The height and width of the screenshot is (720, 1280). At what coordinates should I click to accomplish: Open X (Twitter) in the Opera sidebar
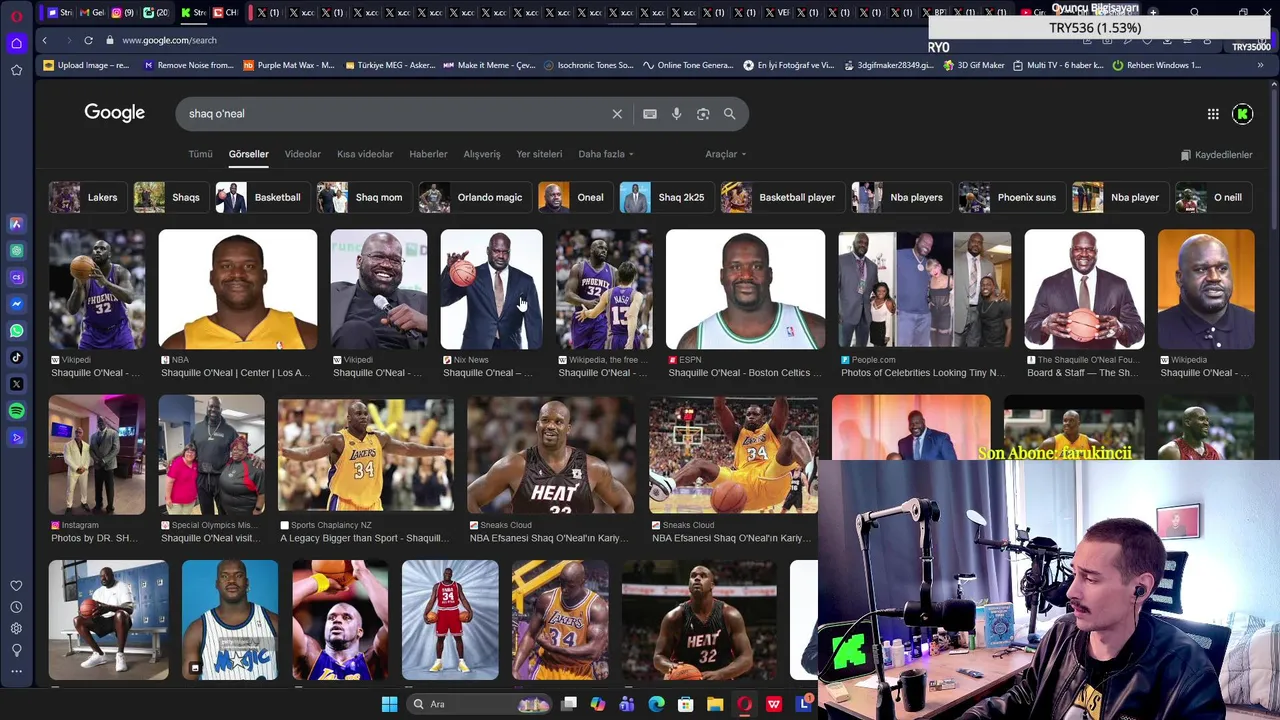(x=16, y=384)
